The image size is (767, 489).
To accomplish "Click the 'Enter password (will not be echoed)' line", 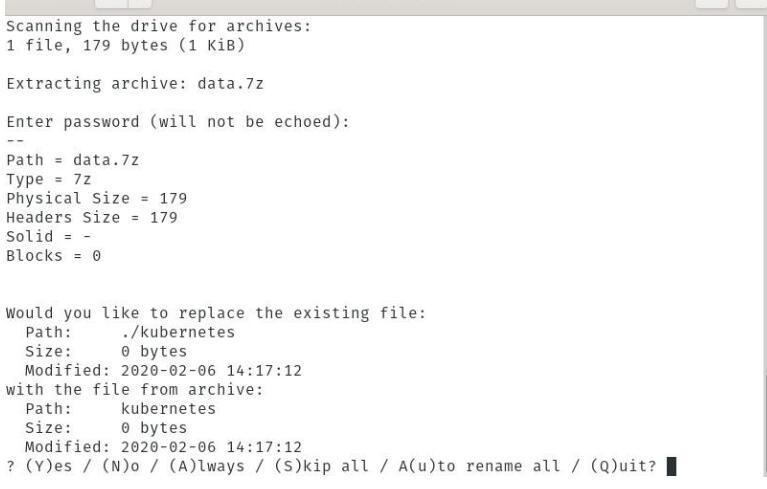I will tap(178, 122).
